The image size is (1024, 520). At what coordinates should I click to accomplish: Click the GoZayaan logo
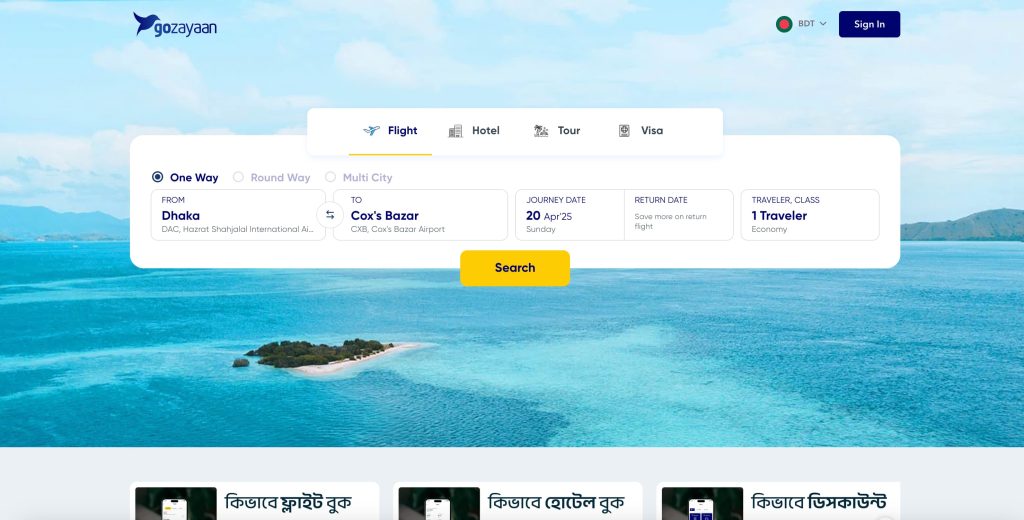point(174,25)
